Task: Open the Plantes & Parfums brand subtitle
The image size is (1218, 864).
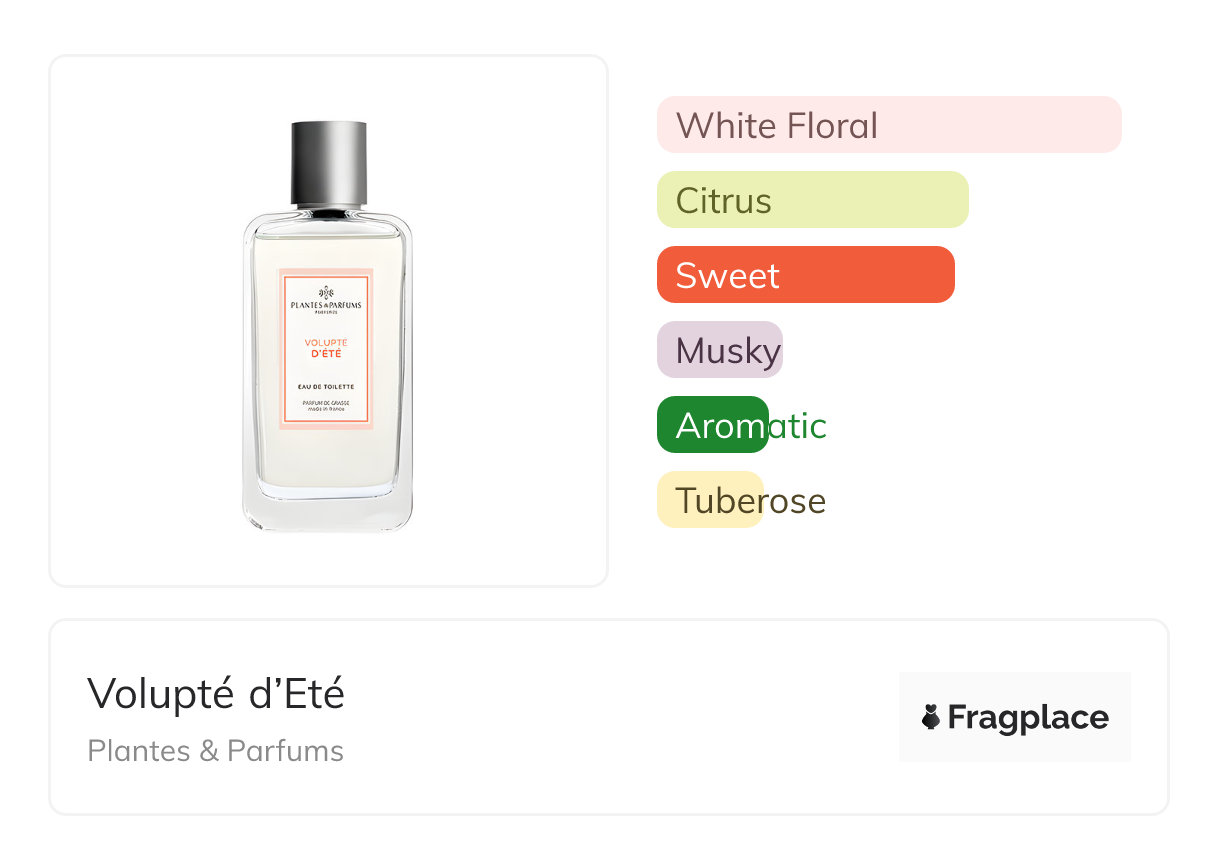Action: [x=216, y=751]
